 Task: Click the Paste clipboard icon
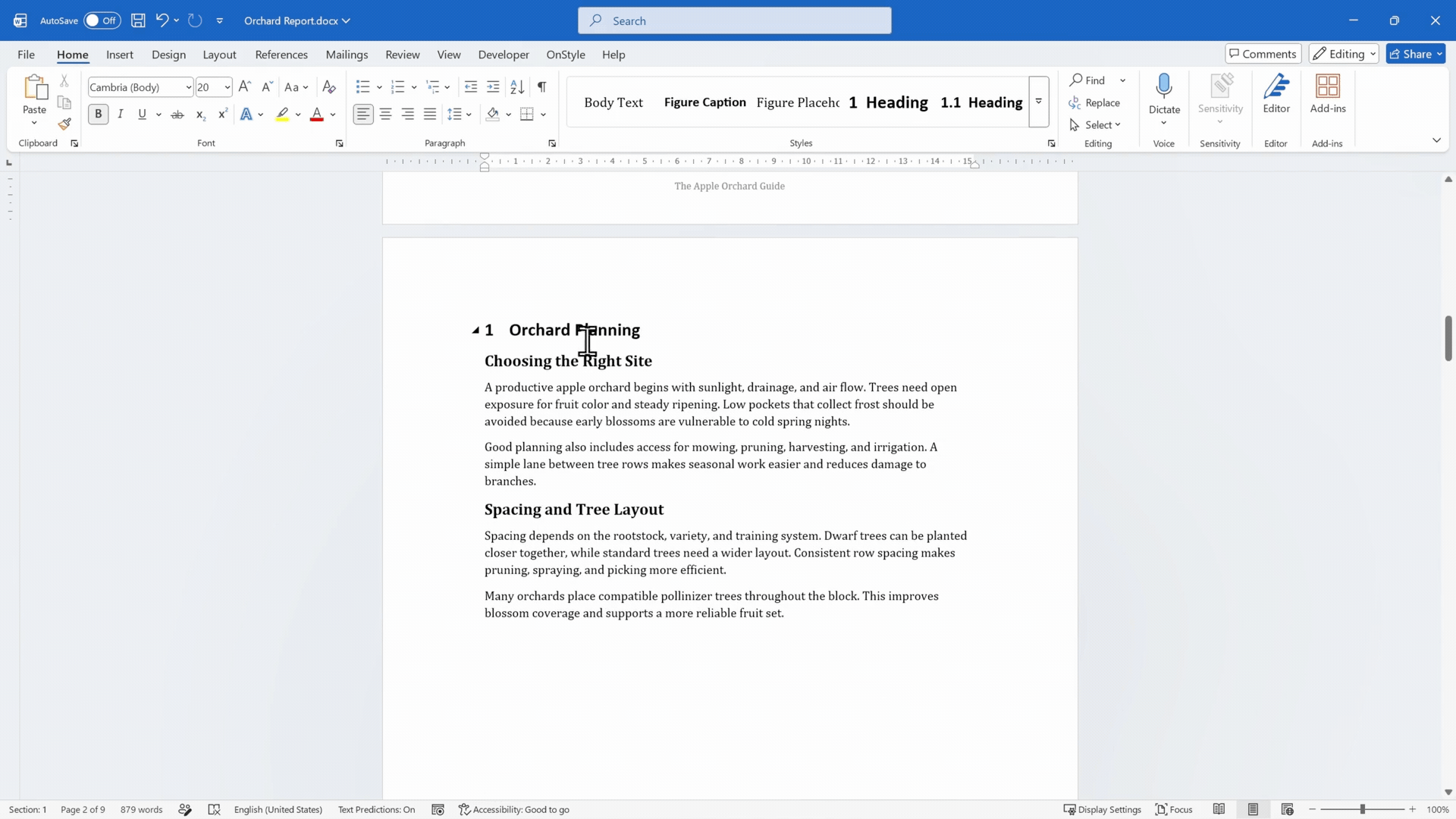click(x=35, y=87)
